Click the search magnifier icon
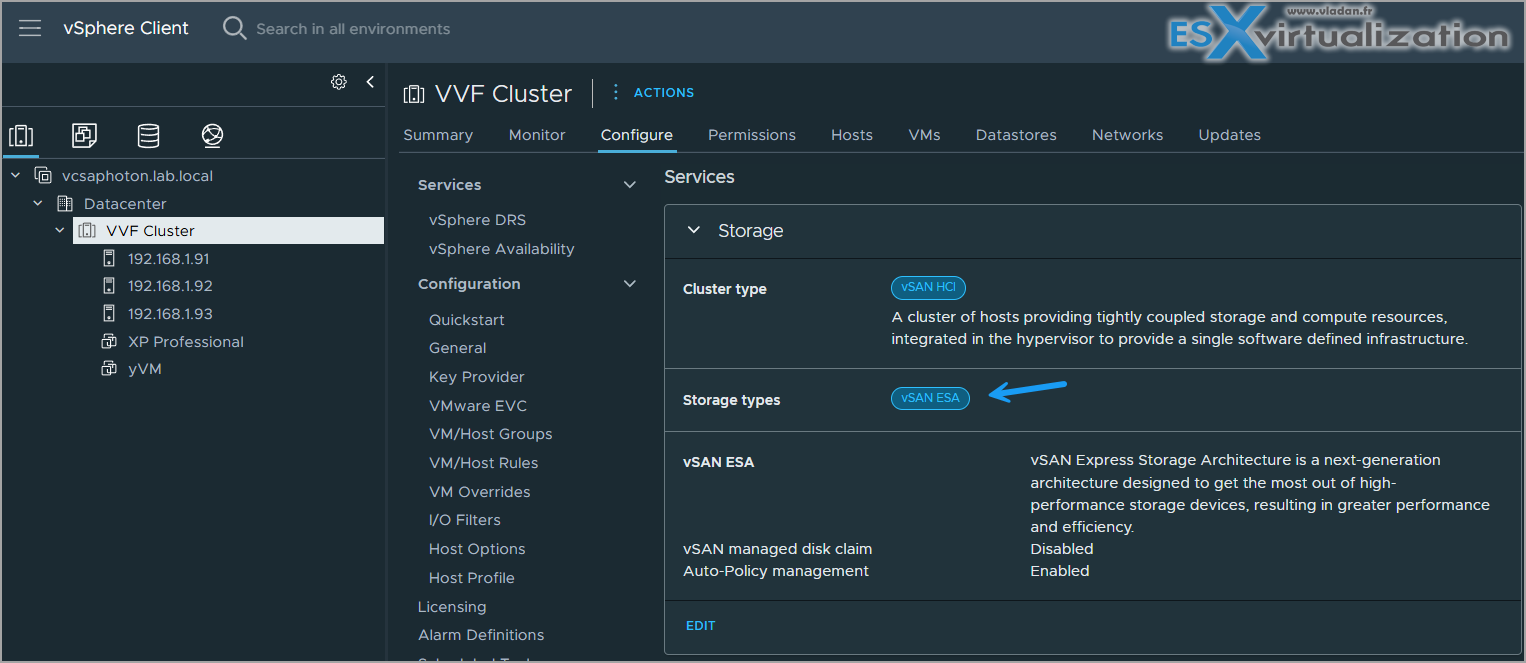Image resolution: width=1526 pixels, height=663 pixels. click(234, 28)
